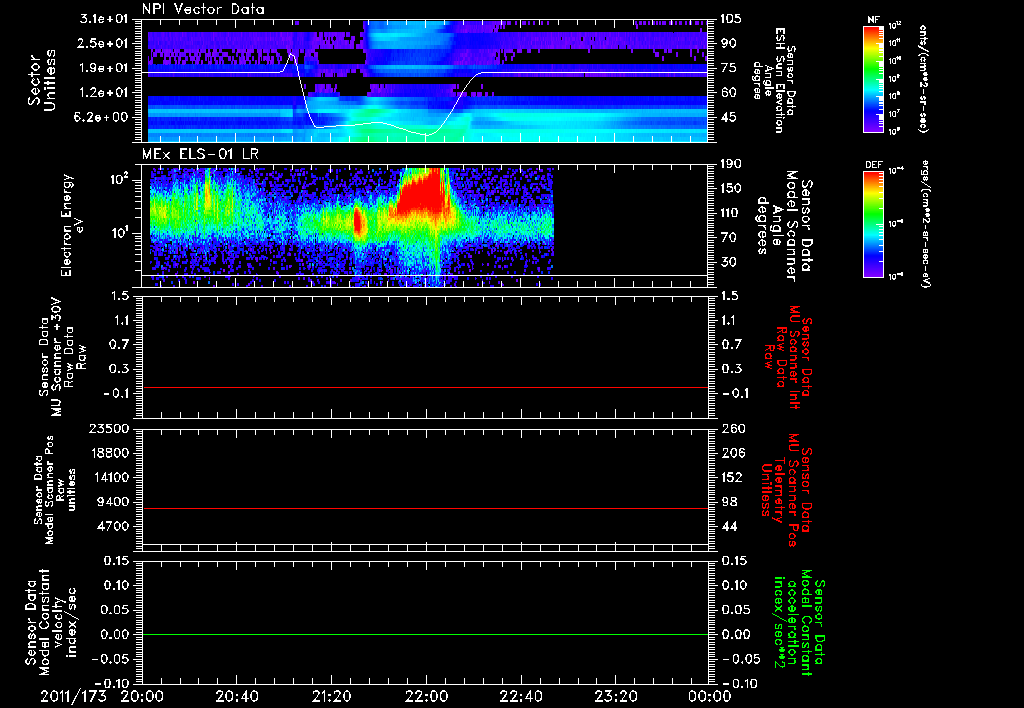This screenshot has width=1024, height=708.
Task: Click the "MU Scanner +30V Raw Data" label
Action: [x=63, y=357]
